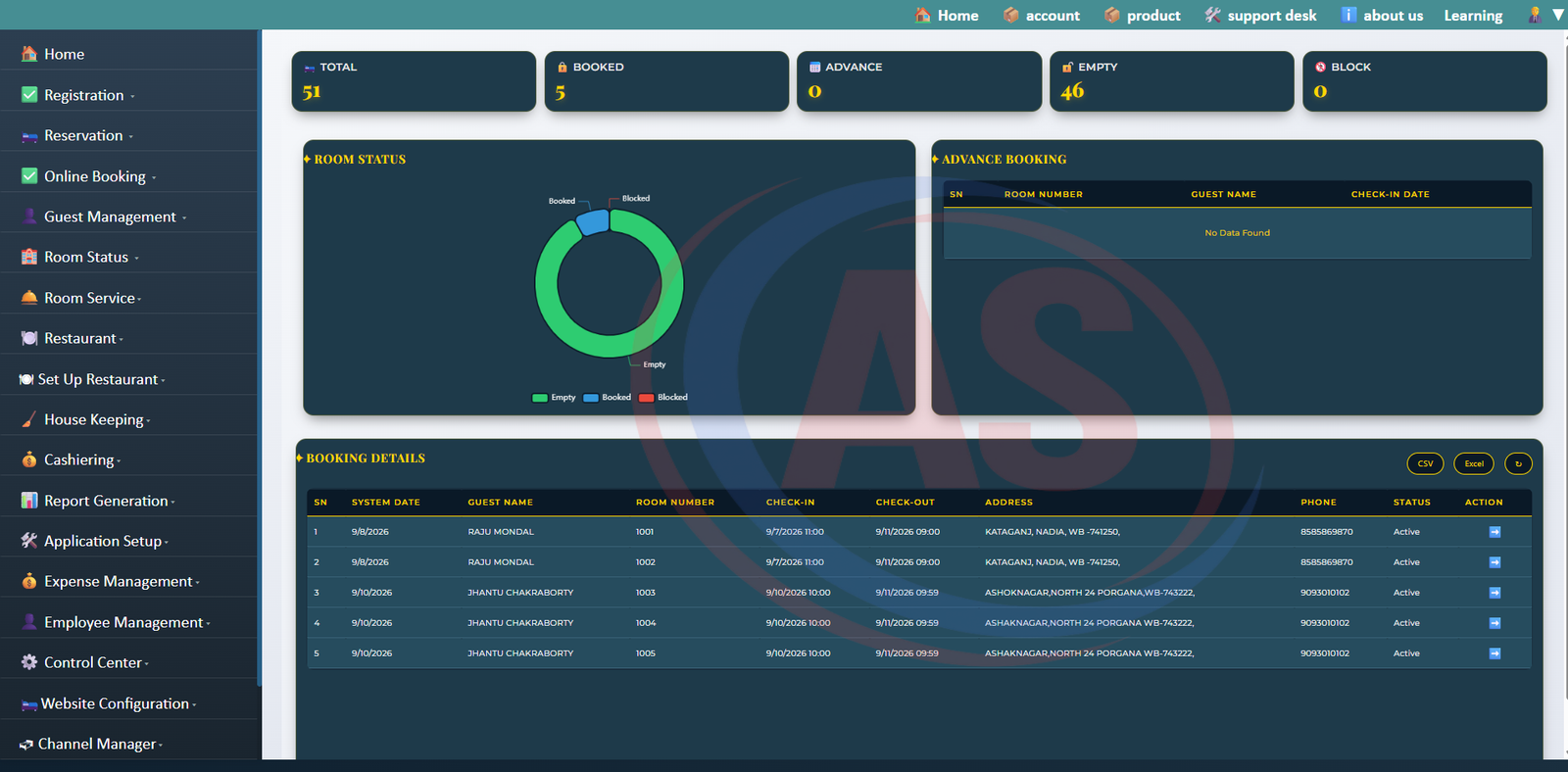Open Learning link in top bar
This screenshot has height=772, width=1568.
point(1473,16)
